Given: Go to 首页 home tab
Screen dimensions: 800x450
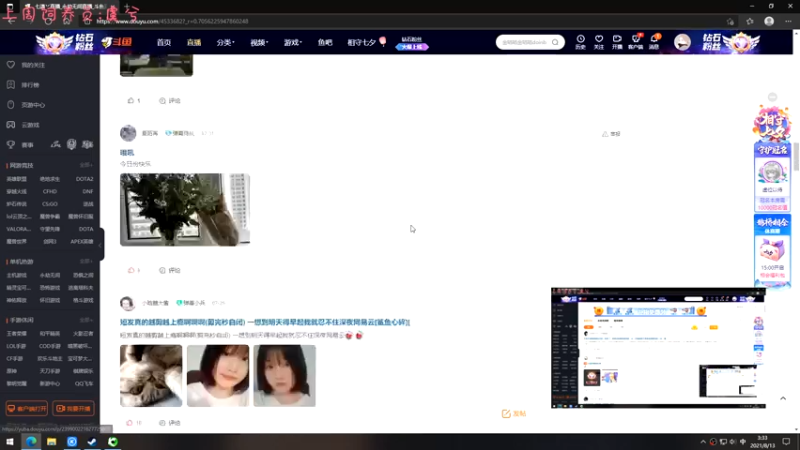Looking at the screenshot, I should coord(164,42).
